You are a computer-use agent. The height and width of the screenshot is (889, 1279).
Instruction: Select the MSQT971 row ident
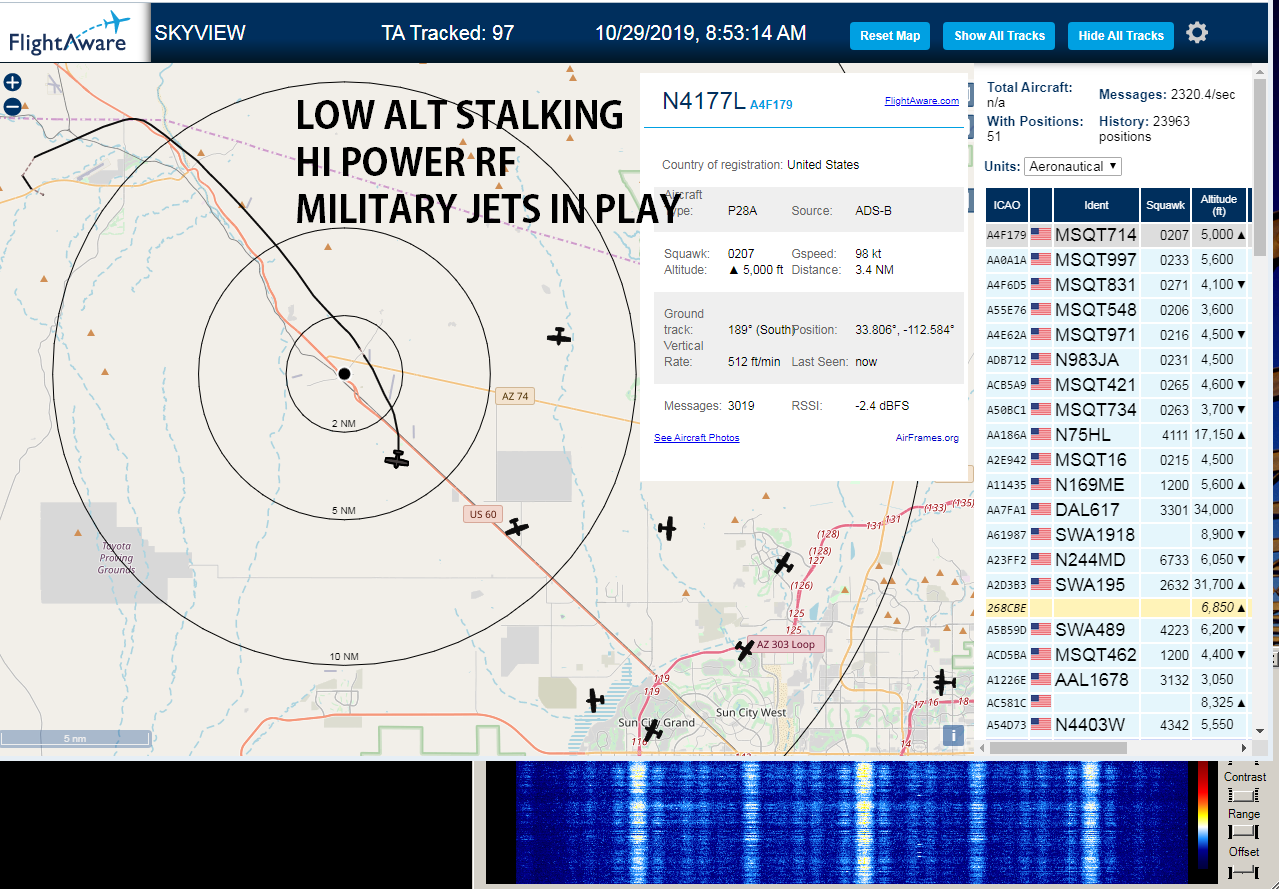pyautogui.click(x=1096, y=334)
